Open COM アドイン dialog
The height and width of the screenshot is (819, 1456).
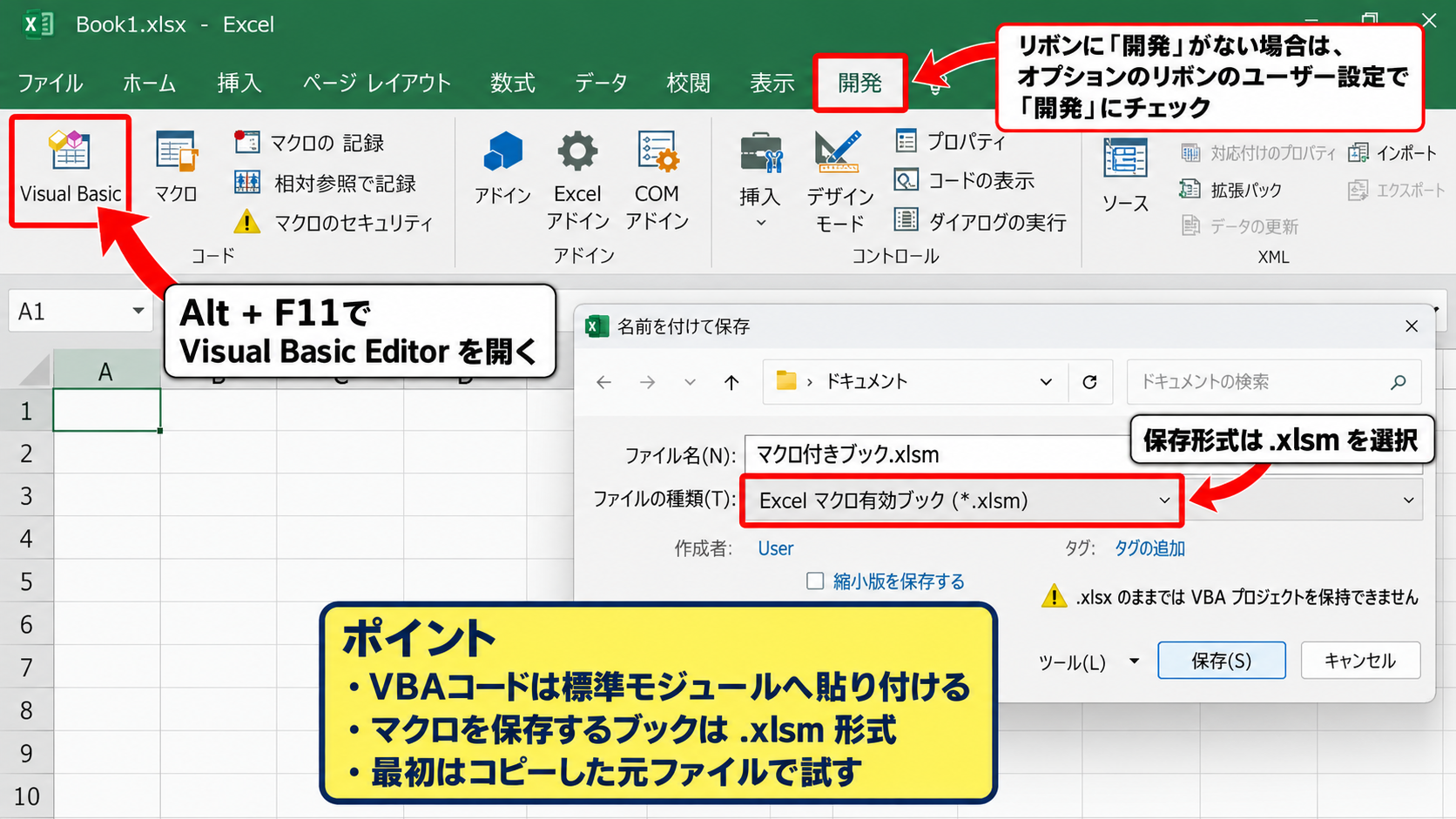[x=657, y=180]
